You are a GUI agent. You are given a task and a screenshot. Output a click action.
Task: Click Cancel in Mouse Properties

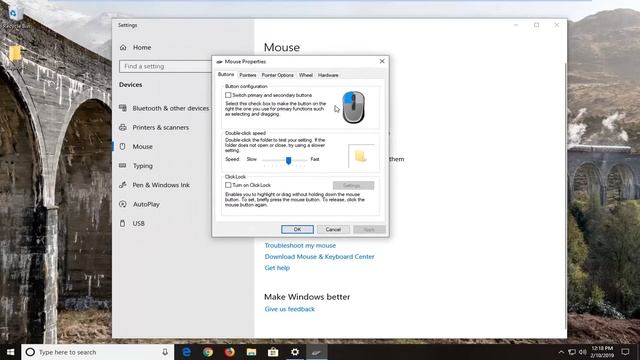[x=333, y=229]
